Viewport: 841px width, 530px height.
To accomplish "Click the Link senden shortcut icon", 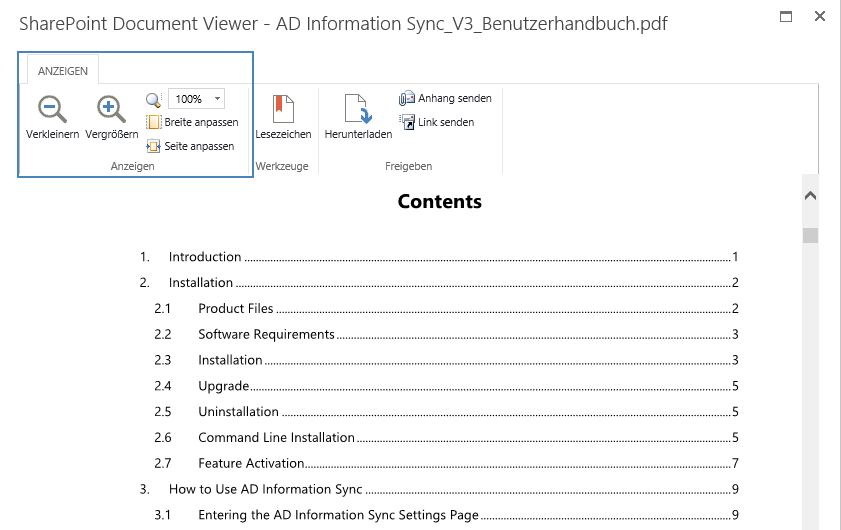I will click(407, 122).
